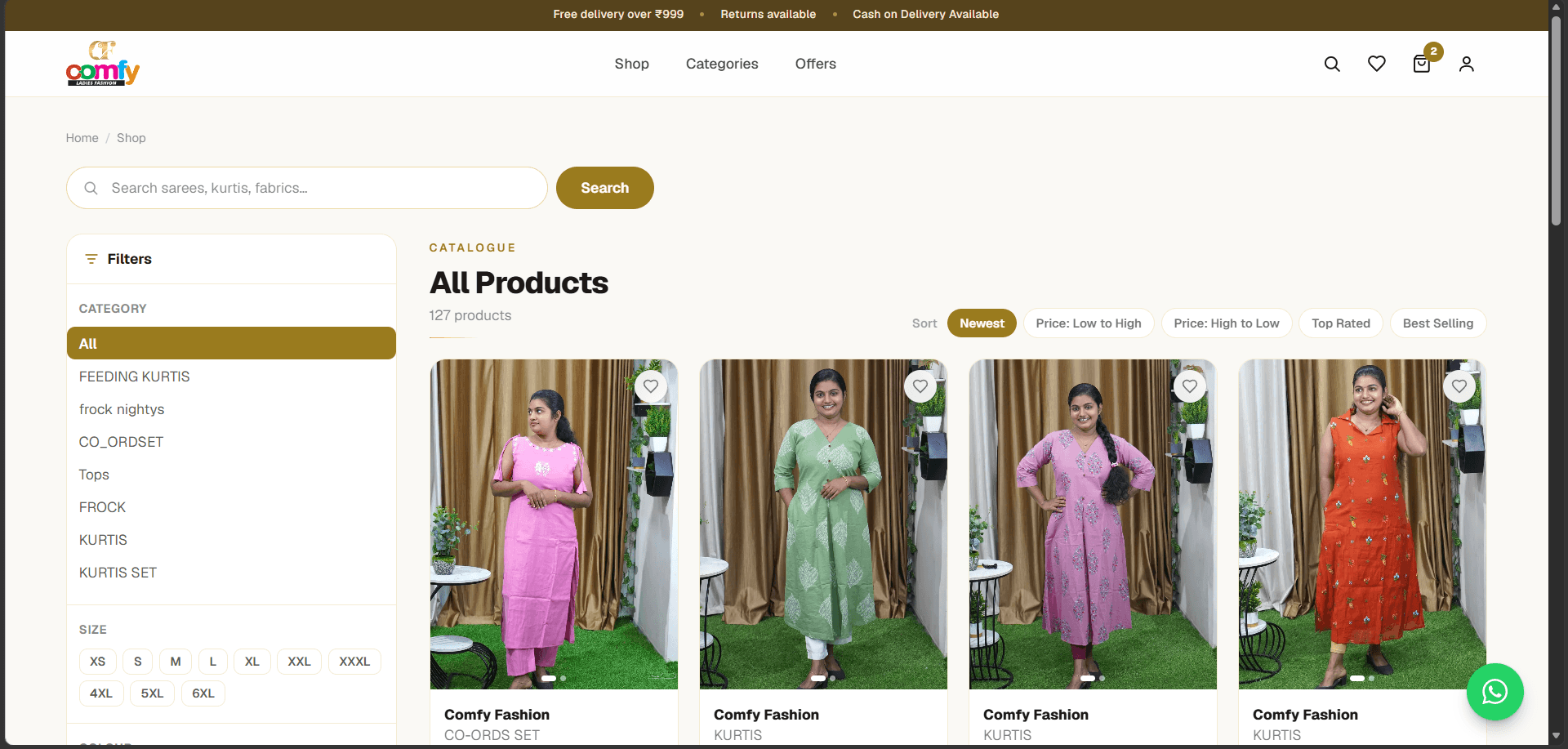Open the Categories menu item
This screenshot has width=1568, height=749.
tap(722, 64)
